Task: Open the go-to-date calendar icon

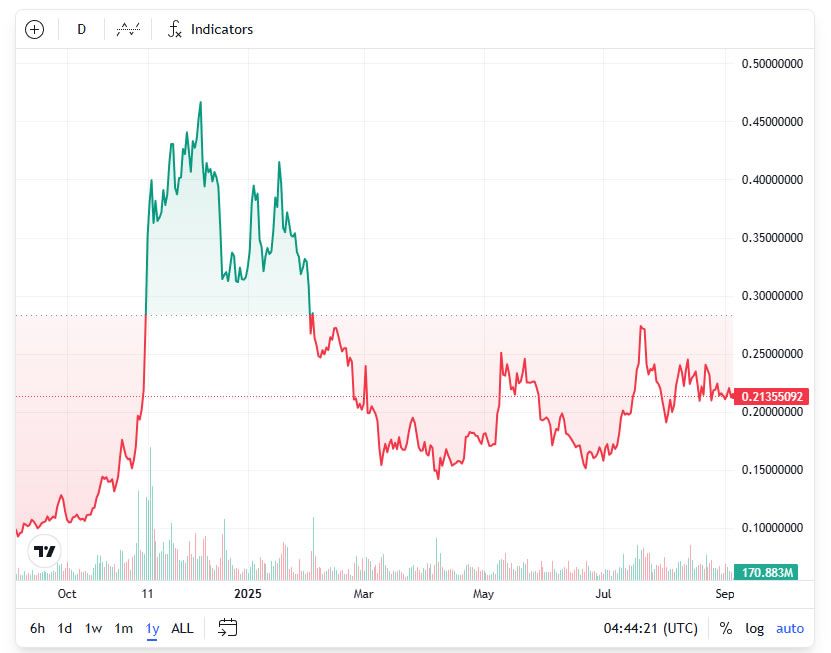Action: (228, 628)
